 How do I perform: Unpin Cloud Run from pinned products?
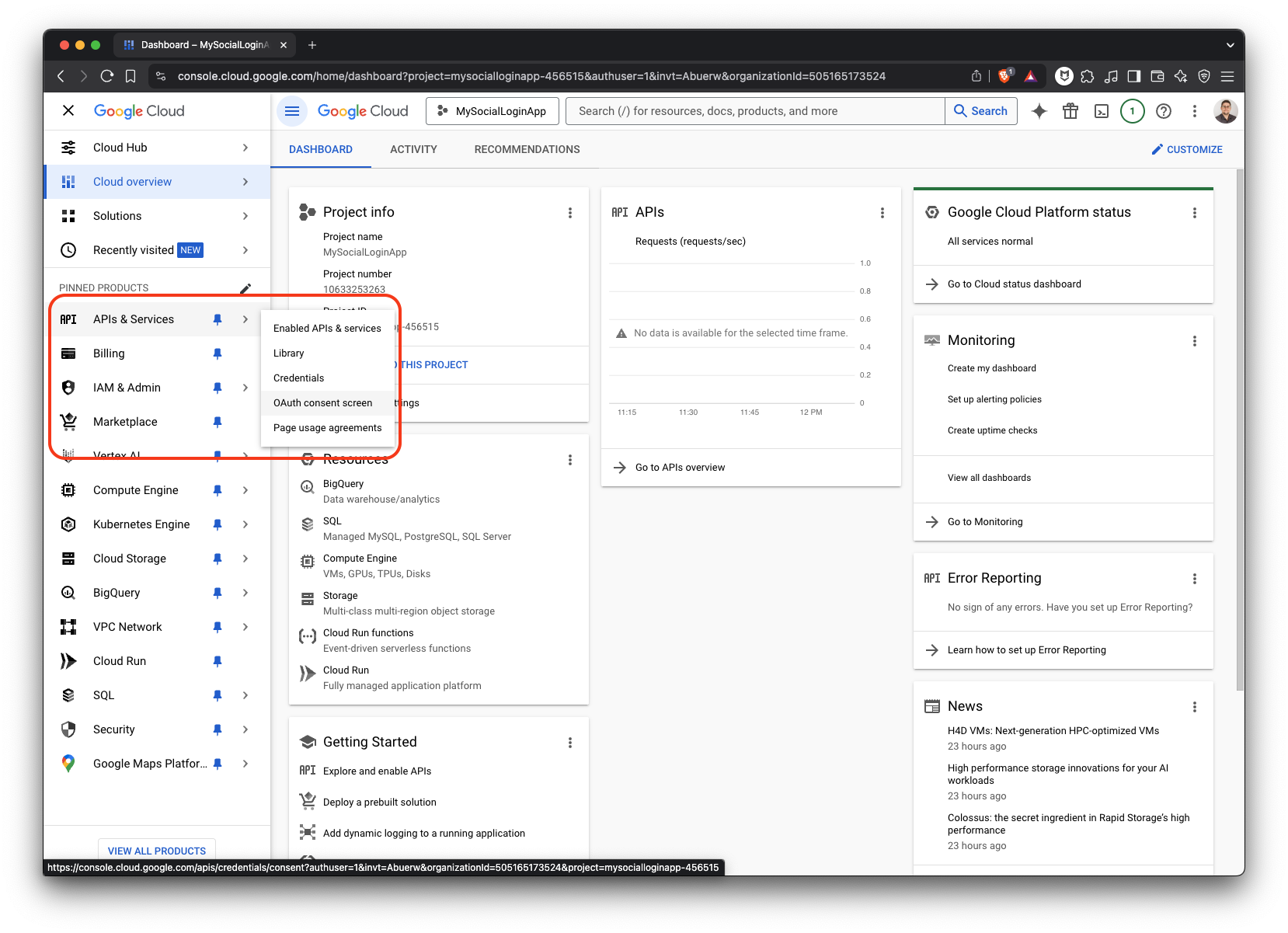click(218, 661)
